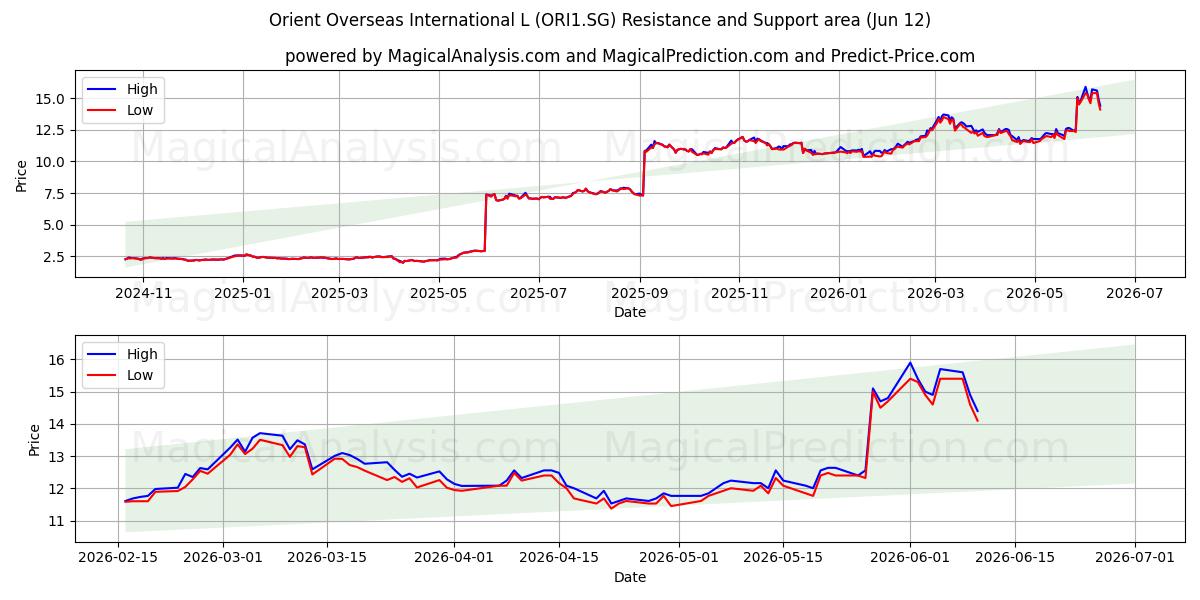
Task: Click the '2026-03-01' date tick
Action: (222, 558)
